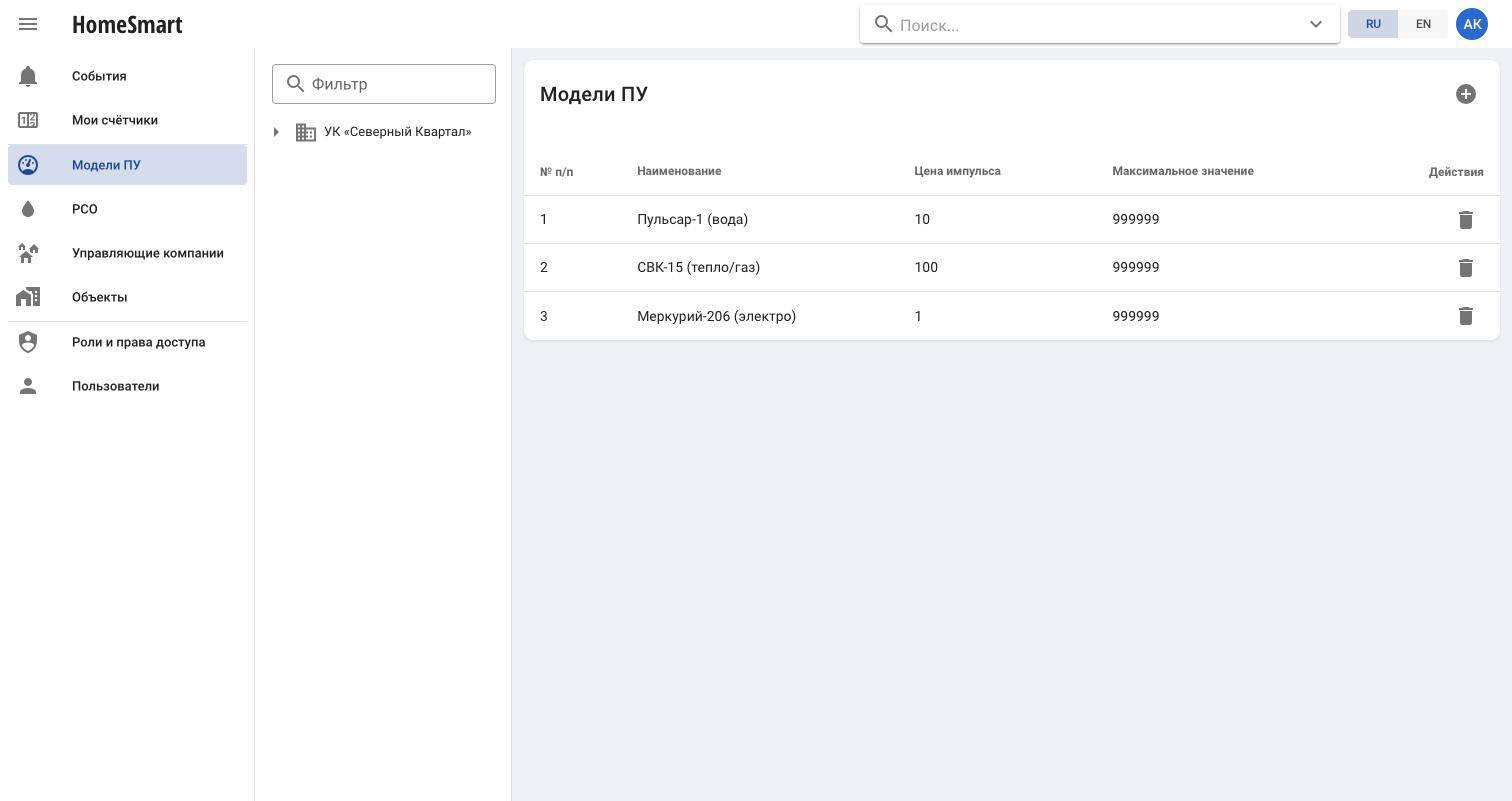The width and height of the screenshot is (1512, 801).
Task: Click into the Фильтр input field
Action: [384, 84]
